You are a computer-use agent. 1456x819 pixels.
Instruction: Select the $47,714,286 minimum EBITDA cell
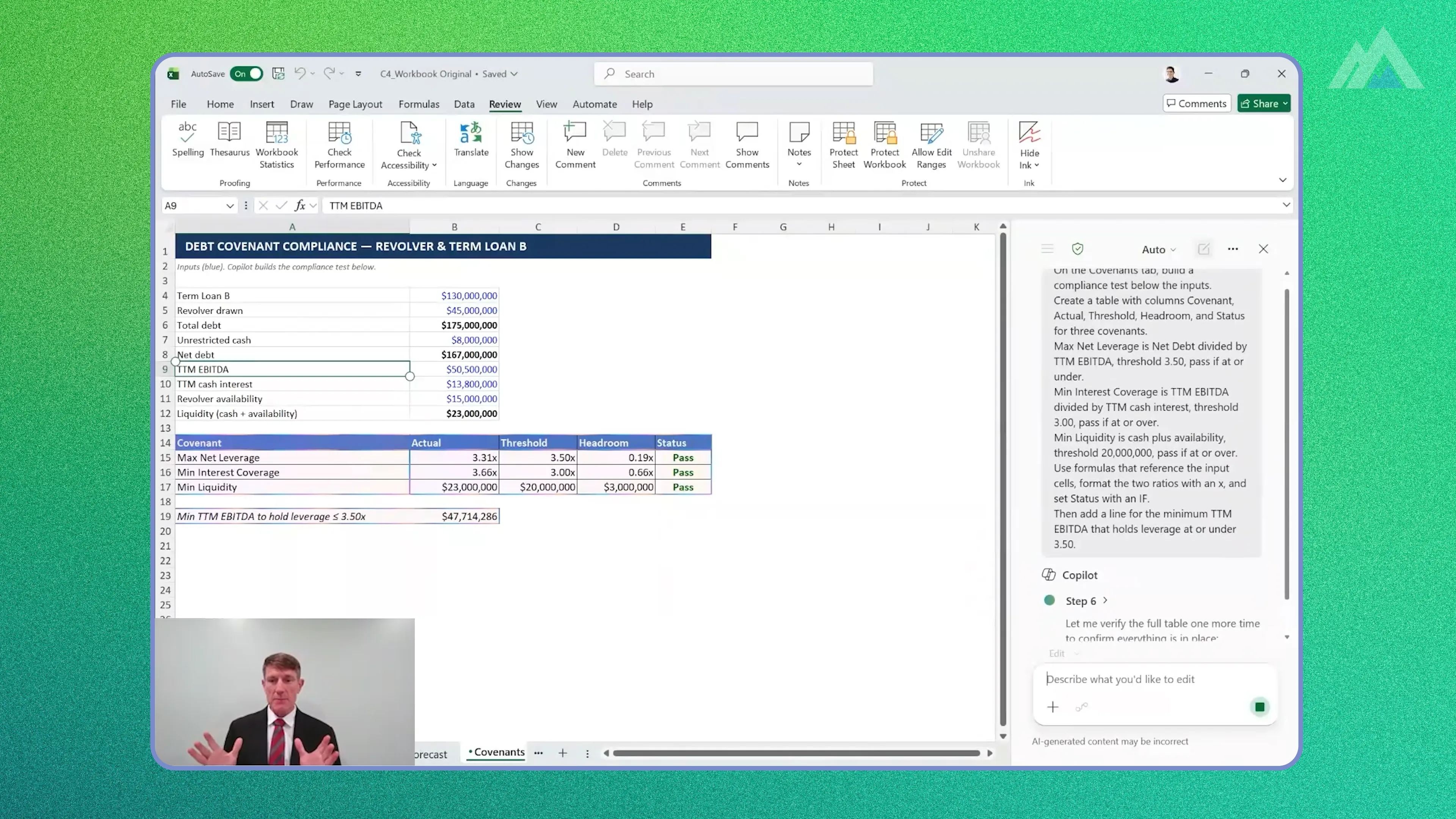(x=455, y=516)
